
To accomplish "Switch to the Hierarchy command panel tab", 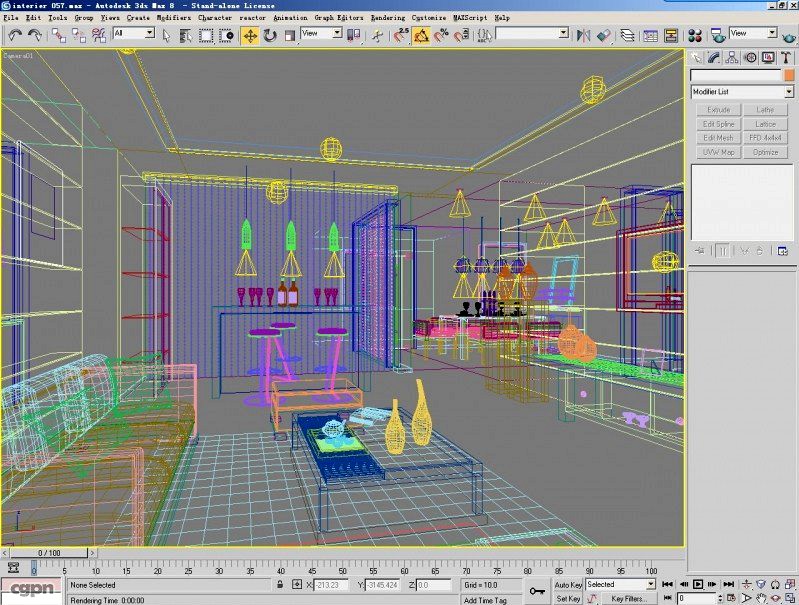I will click(732, 58).
